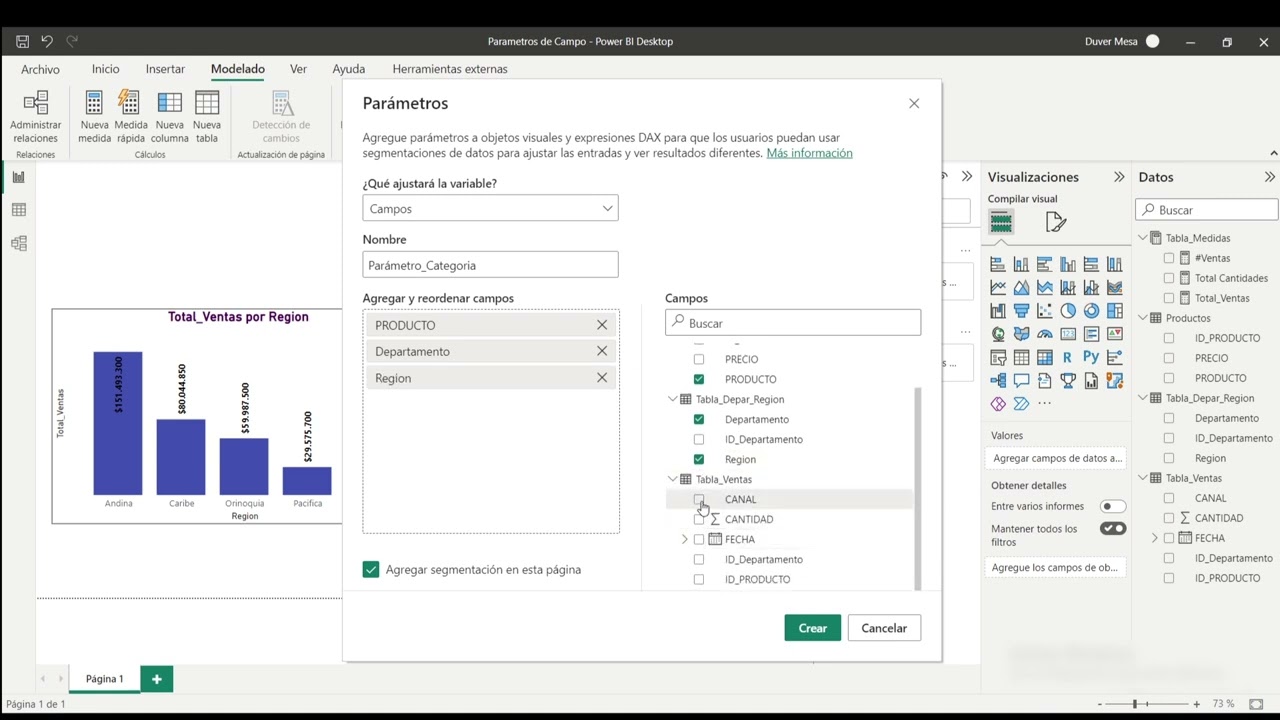Switch to Report view in left sidebar

18,177
